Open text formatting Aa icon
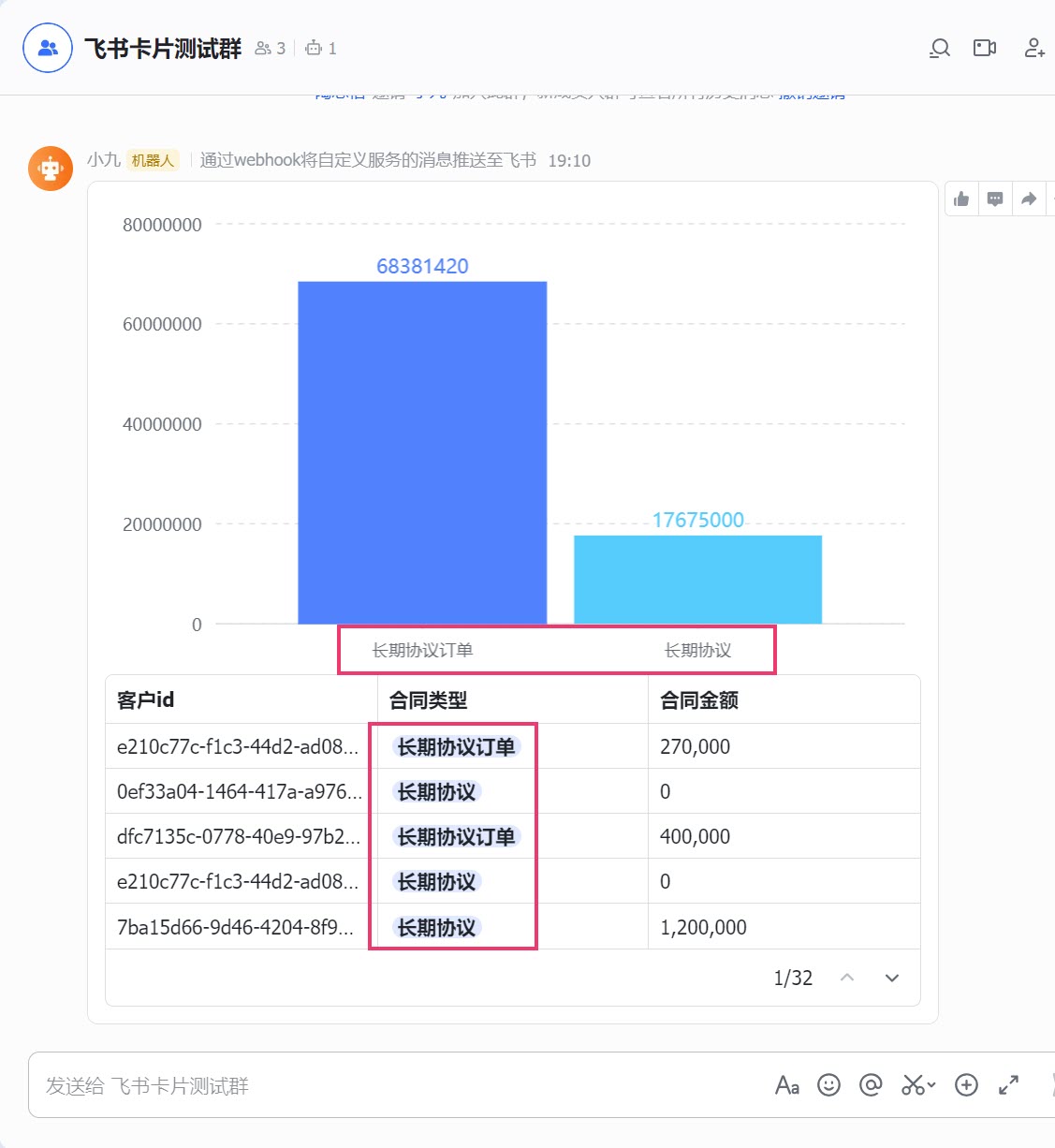 click(x=787, y=1085)
